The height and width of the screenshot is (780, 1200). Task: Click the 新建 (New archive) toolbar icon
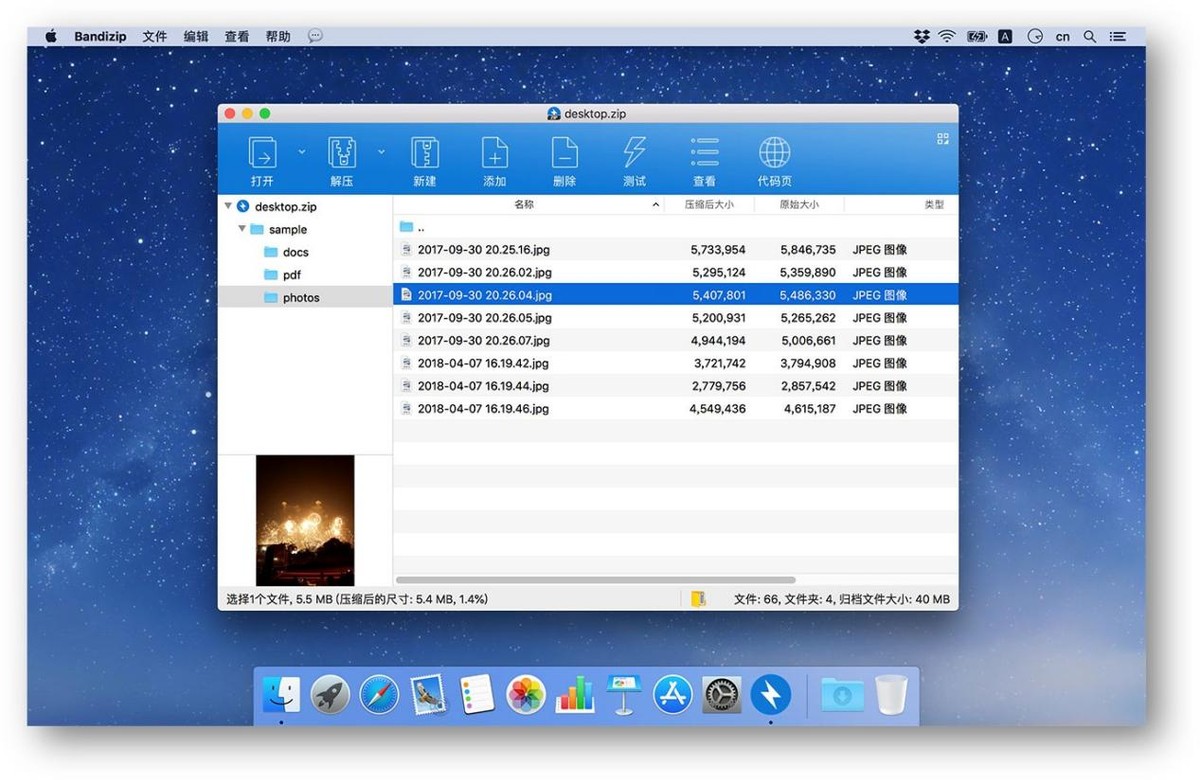(425, 154)
